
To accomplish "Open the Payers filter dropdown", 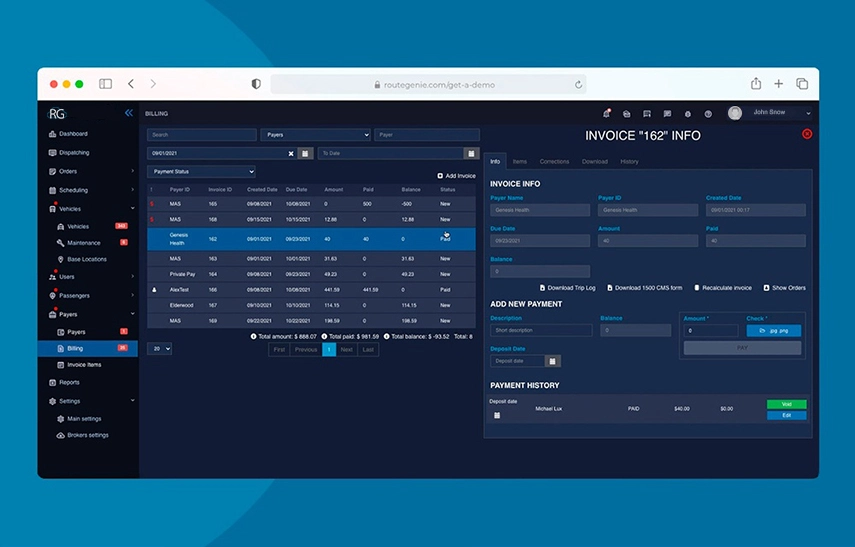I will coord(316,135).
